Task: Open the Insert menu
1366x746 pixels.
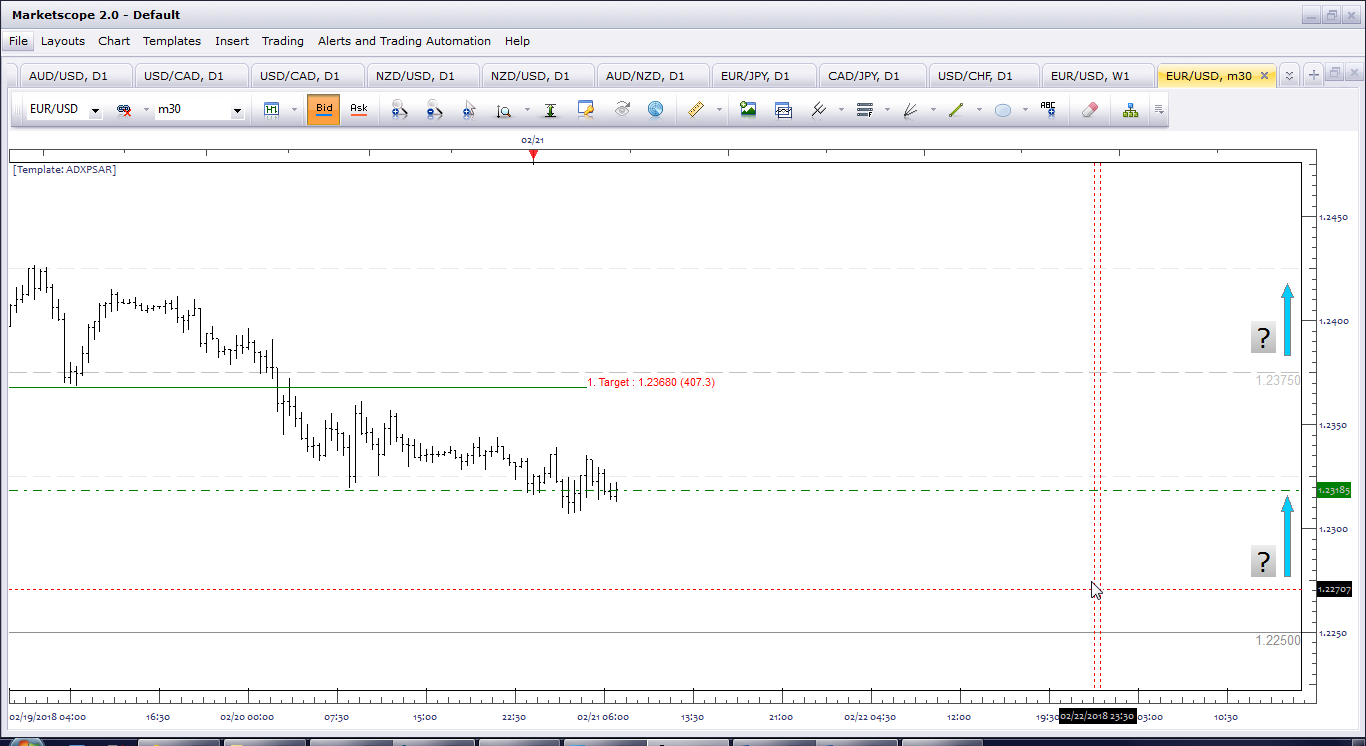Action: (x=232, y=41)
